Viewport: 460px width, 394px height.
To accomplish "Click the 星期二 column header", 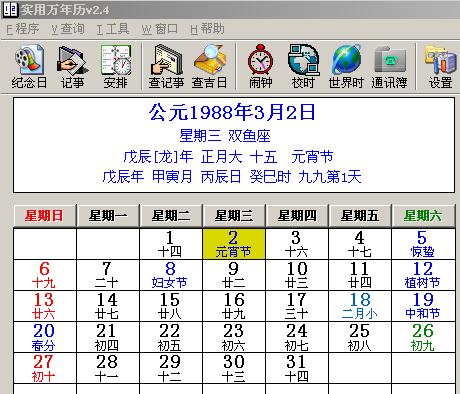I will click(x=171, y=216).
